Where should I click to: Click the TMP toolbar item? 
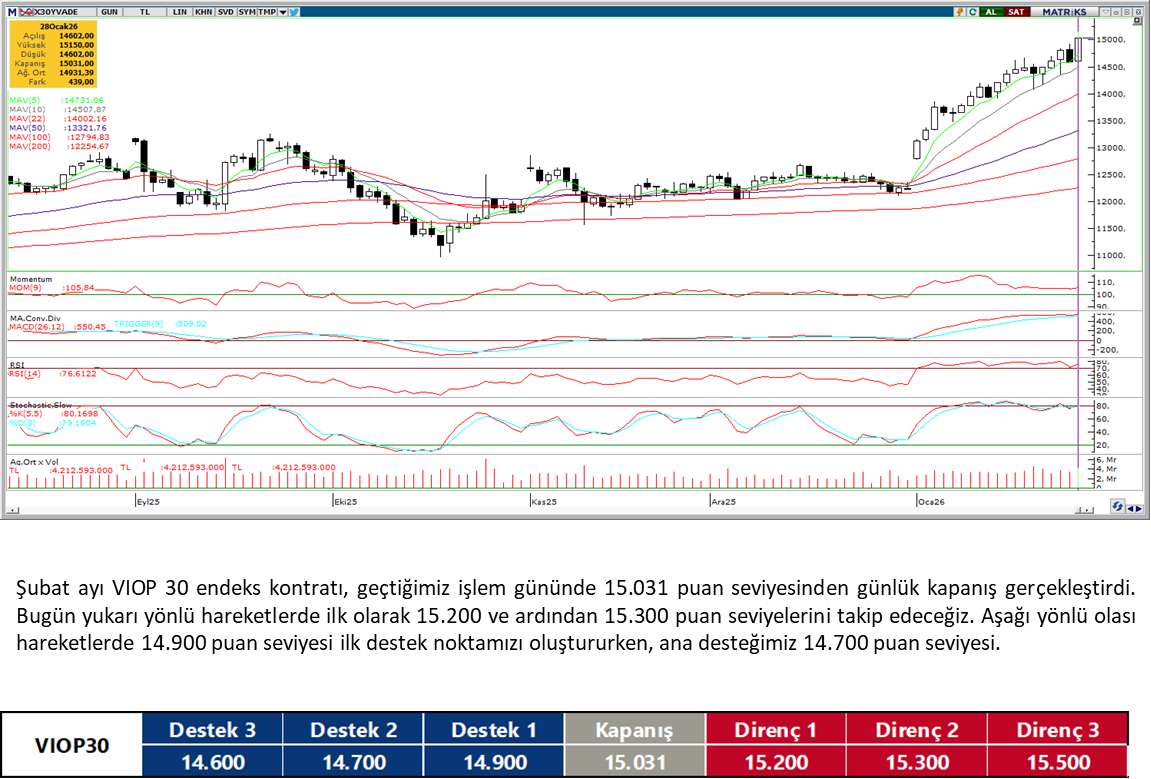[267, 11]
